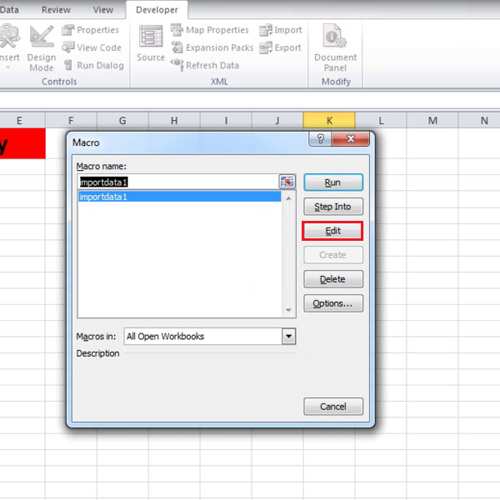Open the Review ribbon tab

[56, 10]
